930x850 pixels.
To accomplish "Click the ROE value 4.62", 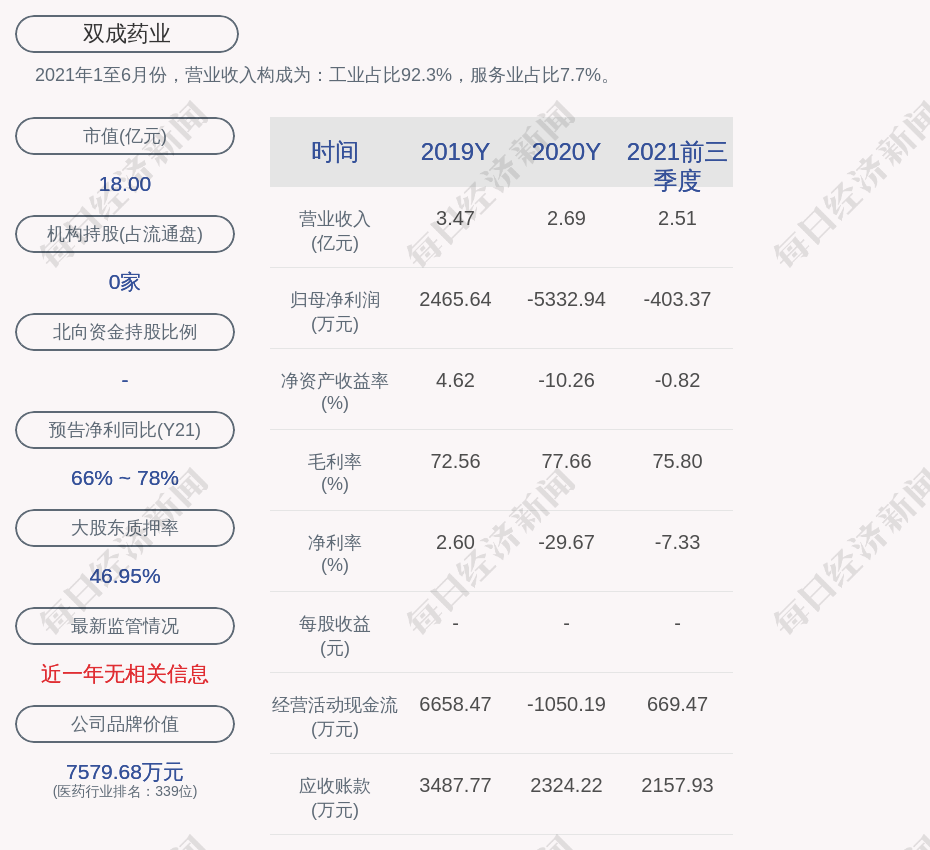I will (455, 380).
